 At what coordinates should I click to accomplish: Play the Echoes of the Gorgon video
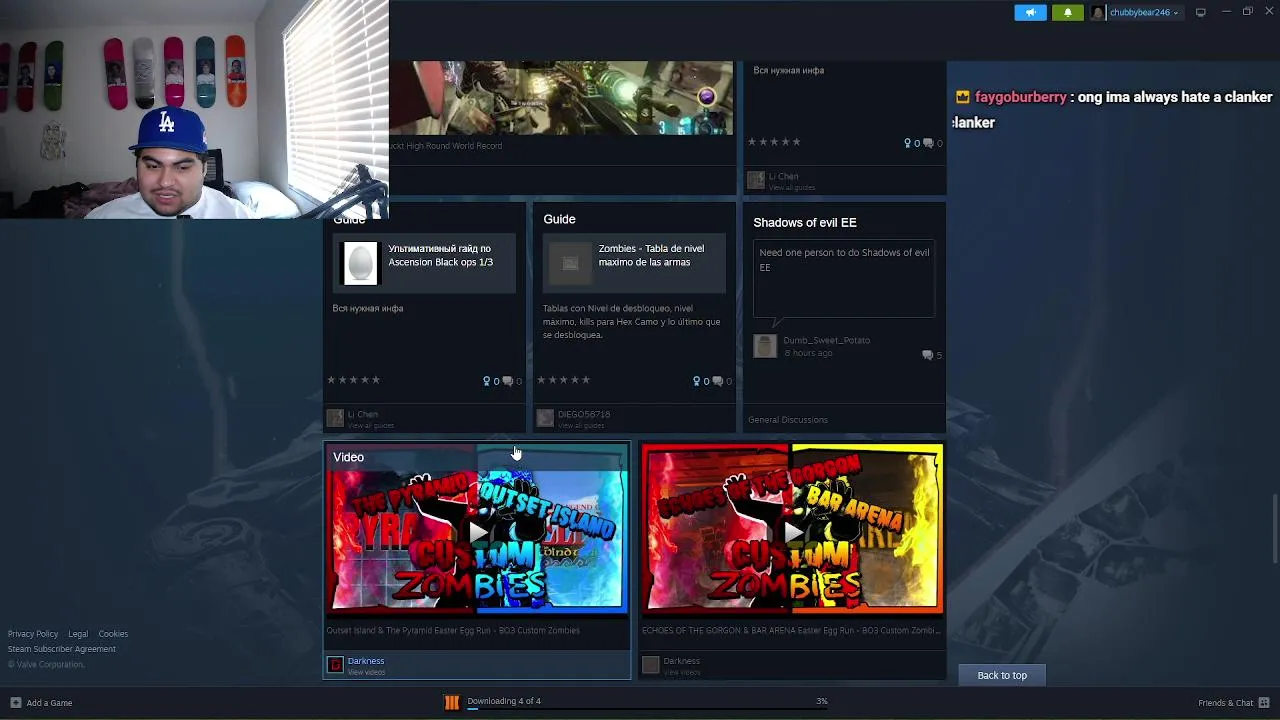[x=792, y=533]
